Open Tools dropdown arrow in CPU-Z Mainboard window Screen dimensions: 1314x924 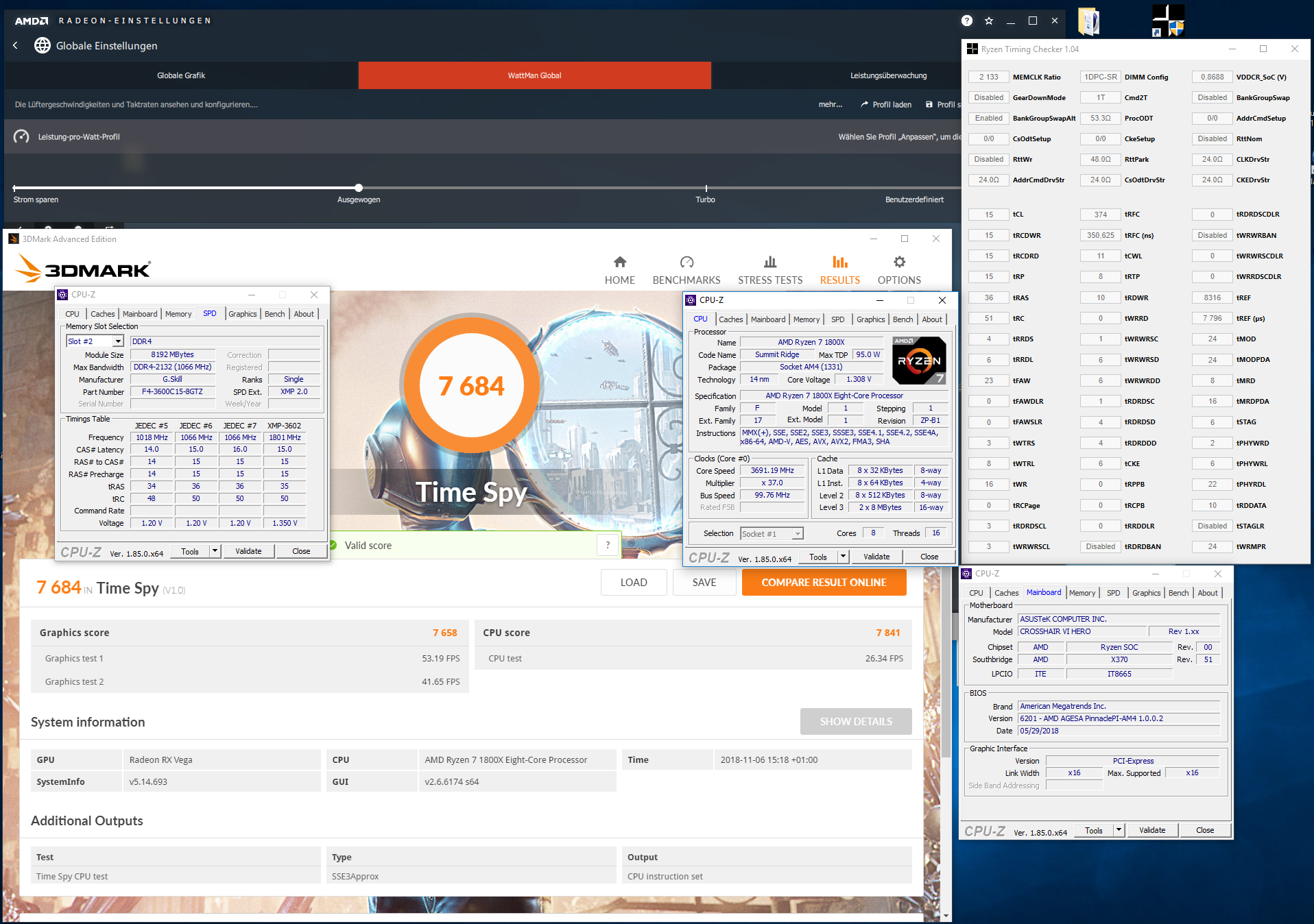click(x=1119, y=830)
